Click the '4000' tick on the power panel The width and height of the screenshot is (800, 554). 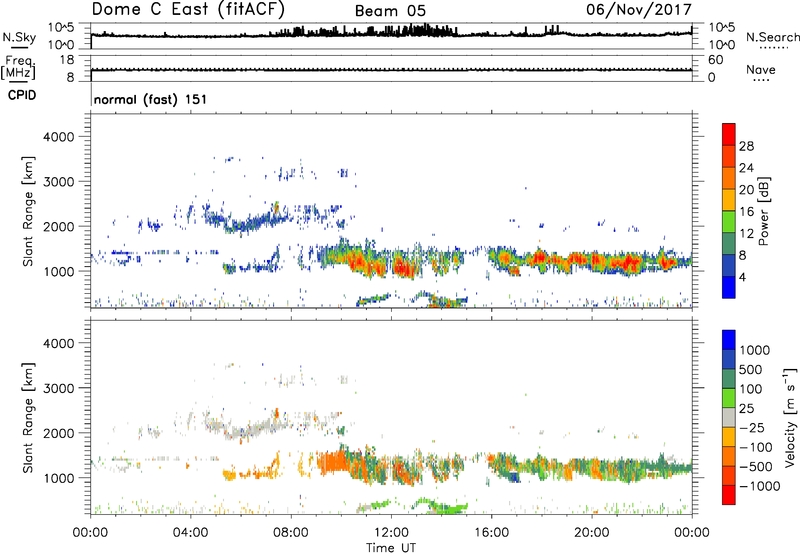[x=58, y=137]
